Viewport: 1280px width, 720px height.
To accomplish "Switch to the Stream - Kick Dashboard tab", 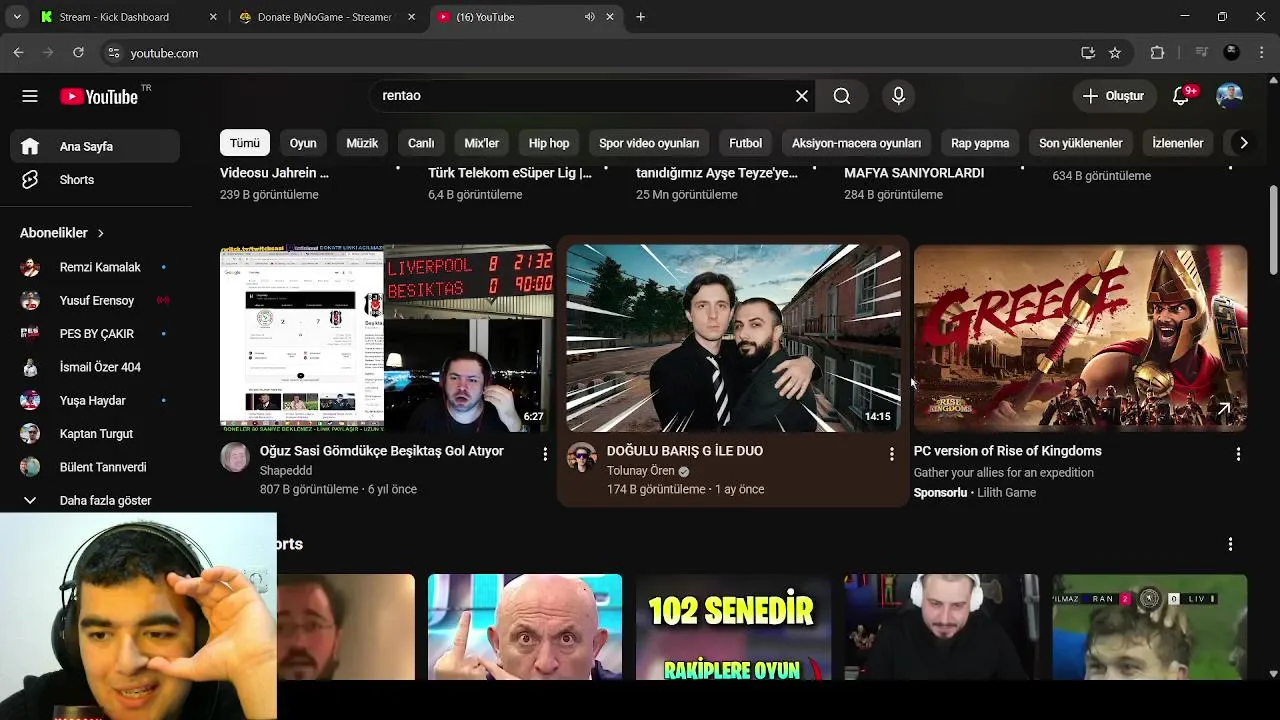I will (129, 17).
